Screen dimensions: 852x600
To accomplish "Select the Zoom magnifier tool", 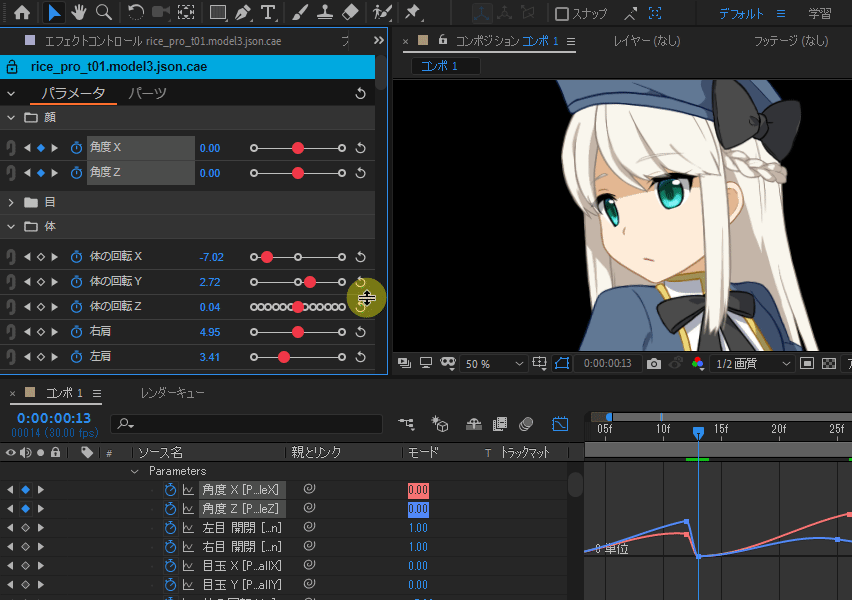I will click(103, 13).
